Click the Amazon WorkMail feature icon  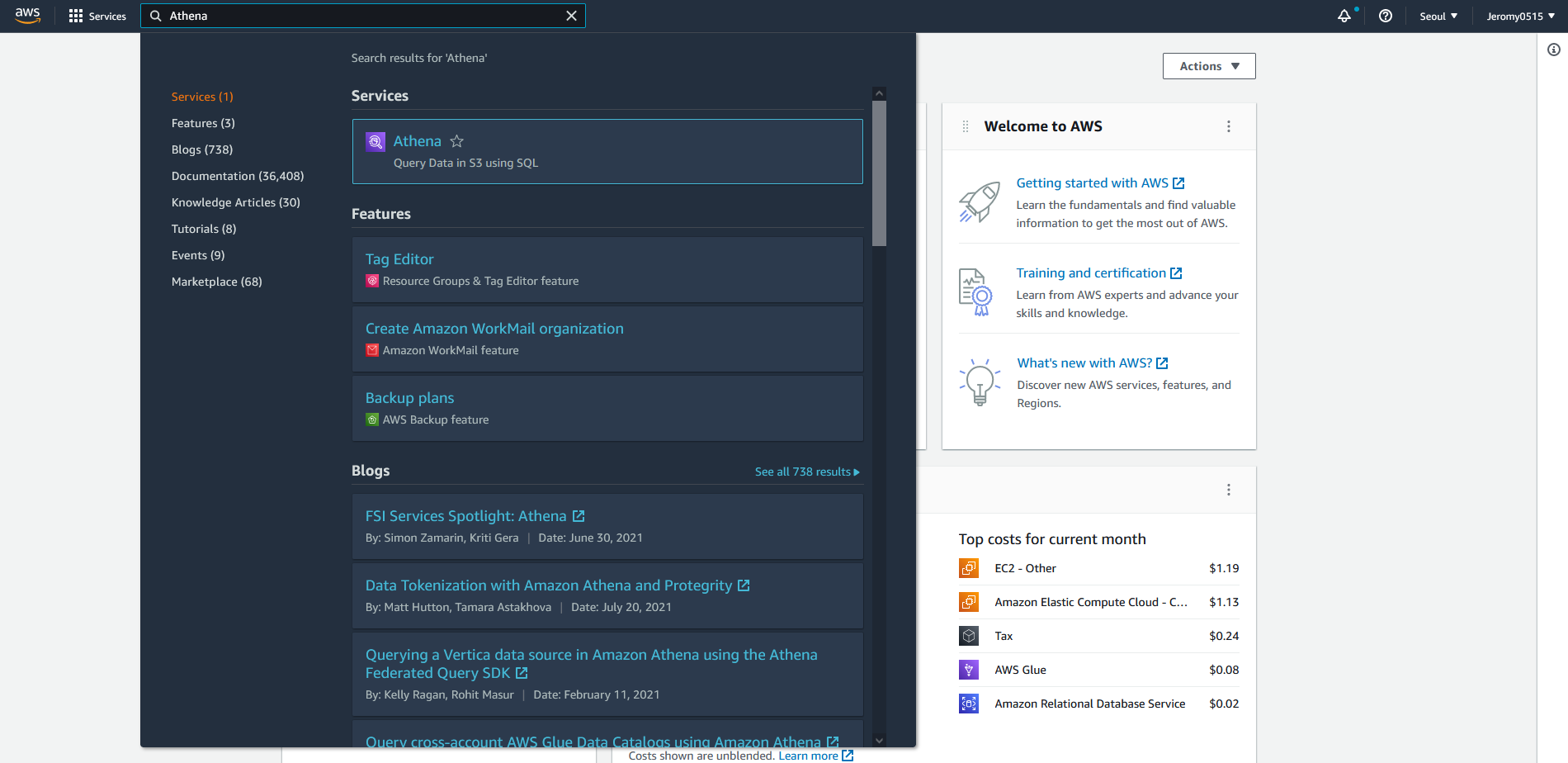tap(372, 350)
